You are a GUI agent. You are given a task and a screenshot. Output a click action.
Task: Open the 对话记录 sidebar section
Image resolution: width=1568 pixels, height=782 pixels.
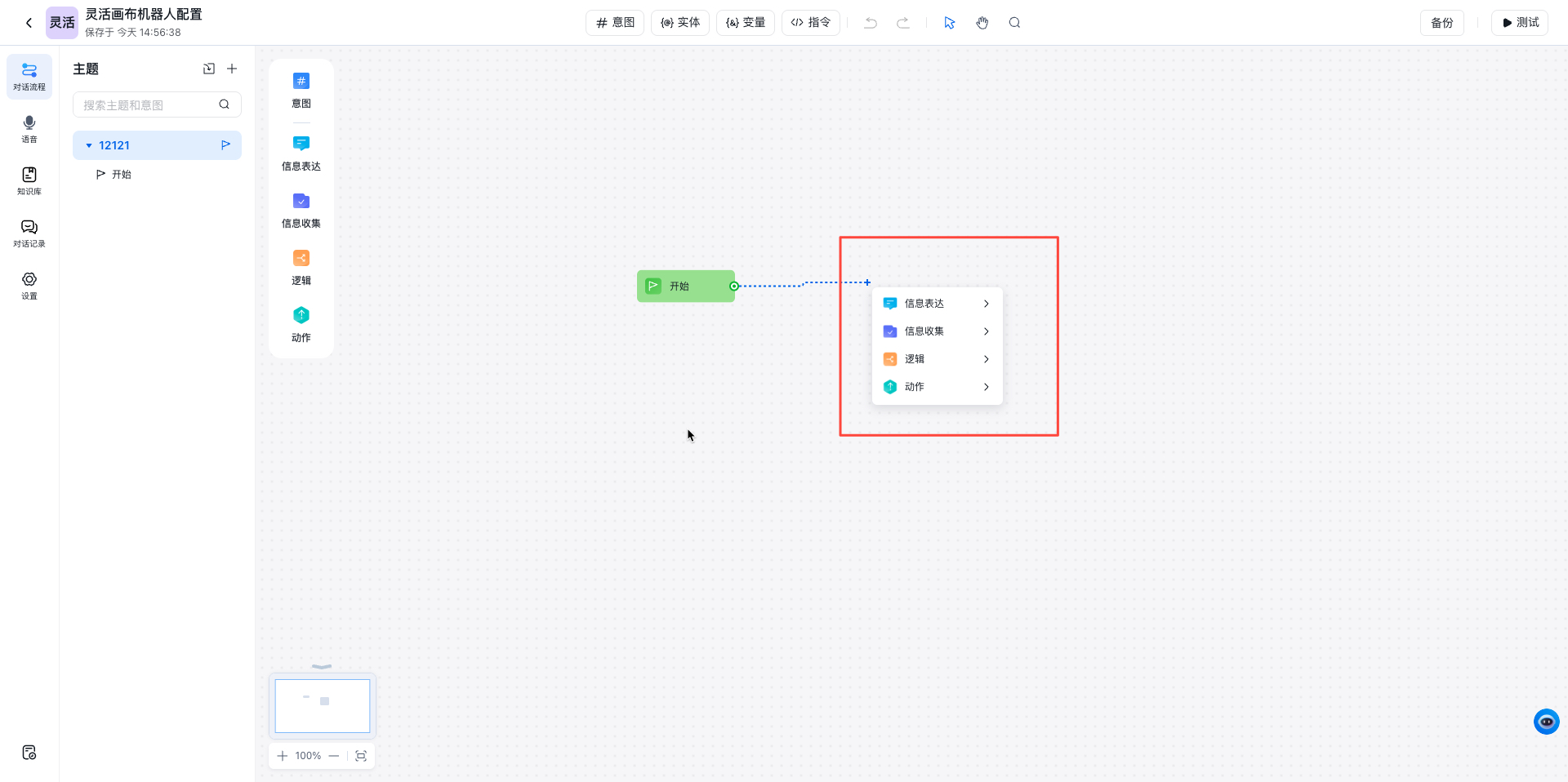(x=29, y=233)
